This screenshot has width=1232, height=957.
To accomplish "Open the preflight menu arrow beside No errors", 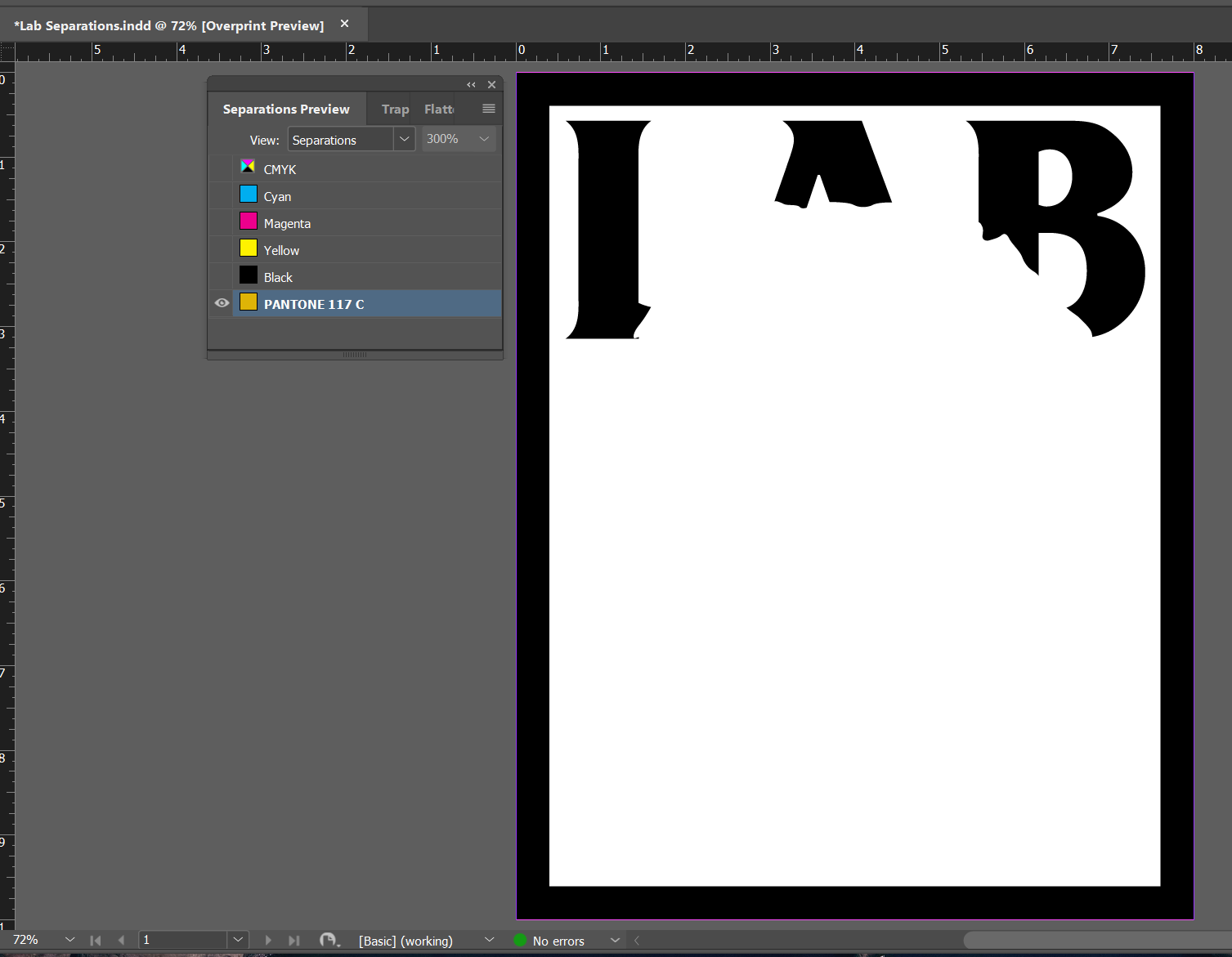I will pyautogui.click(x=615, y=941).
